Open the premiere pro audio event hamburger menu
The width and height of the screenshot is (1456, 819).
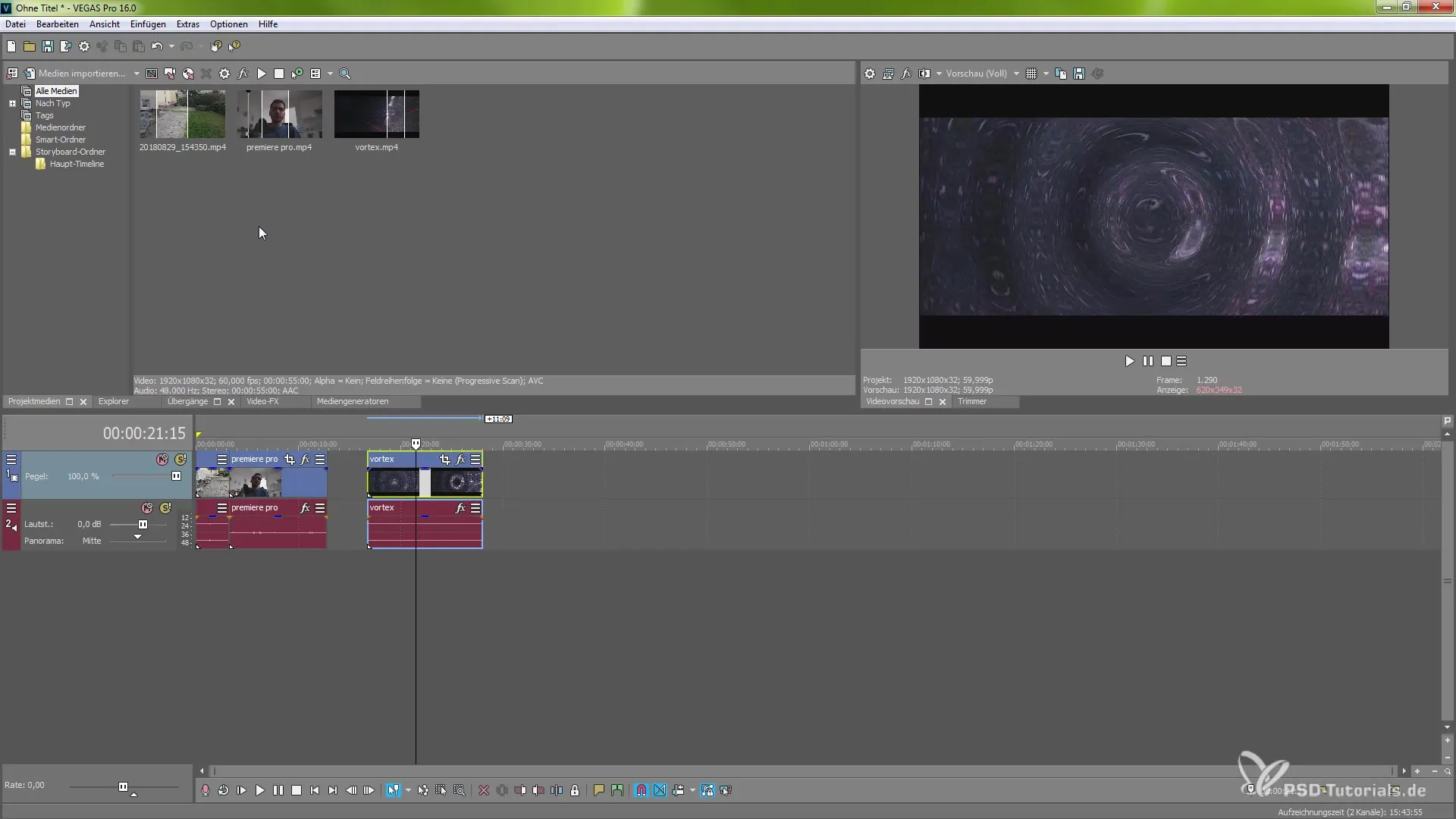pos(320,508)
